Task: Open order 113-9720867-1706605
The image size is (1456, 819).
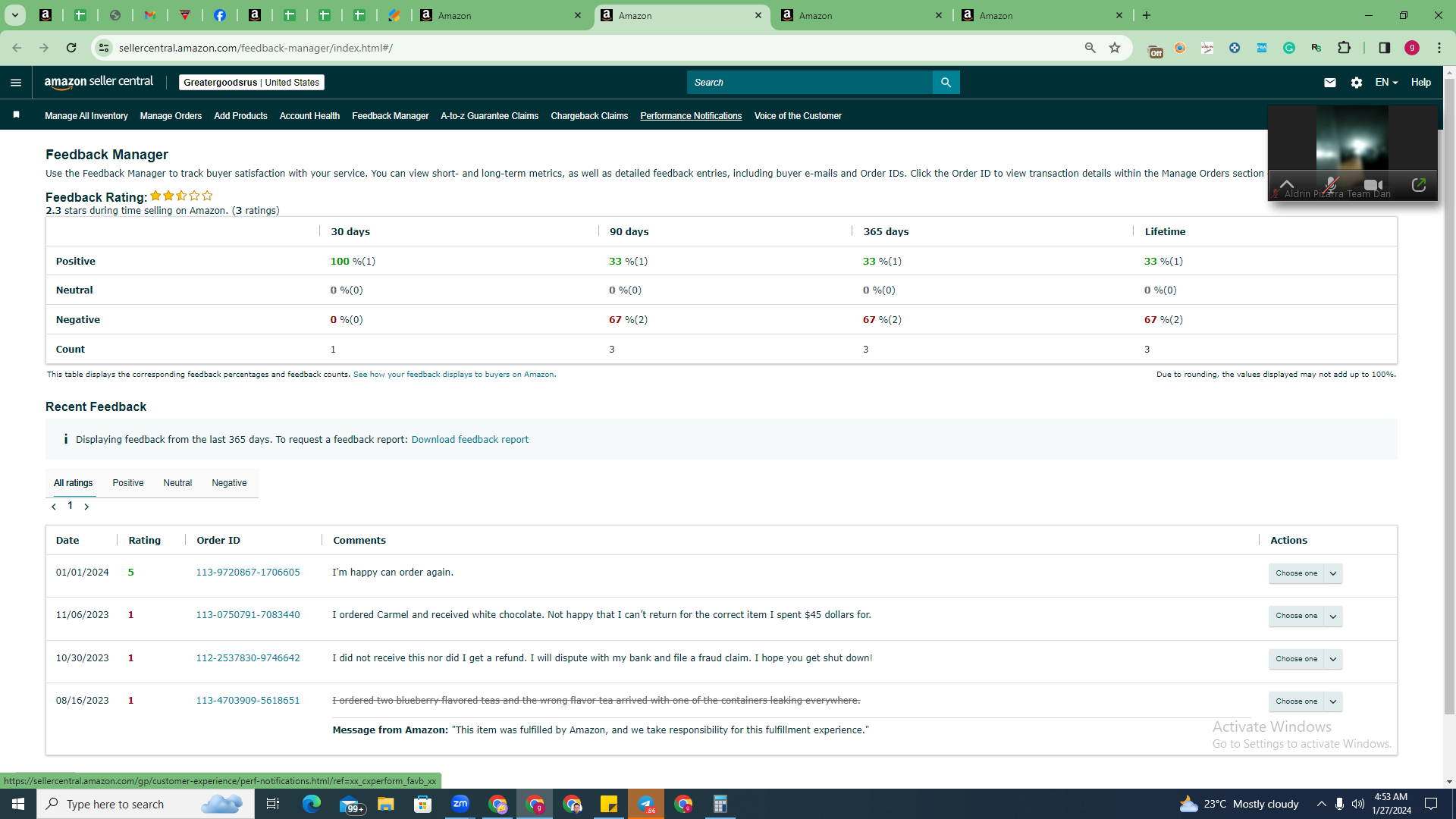Action: (x=248, y=573)
